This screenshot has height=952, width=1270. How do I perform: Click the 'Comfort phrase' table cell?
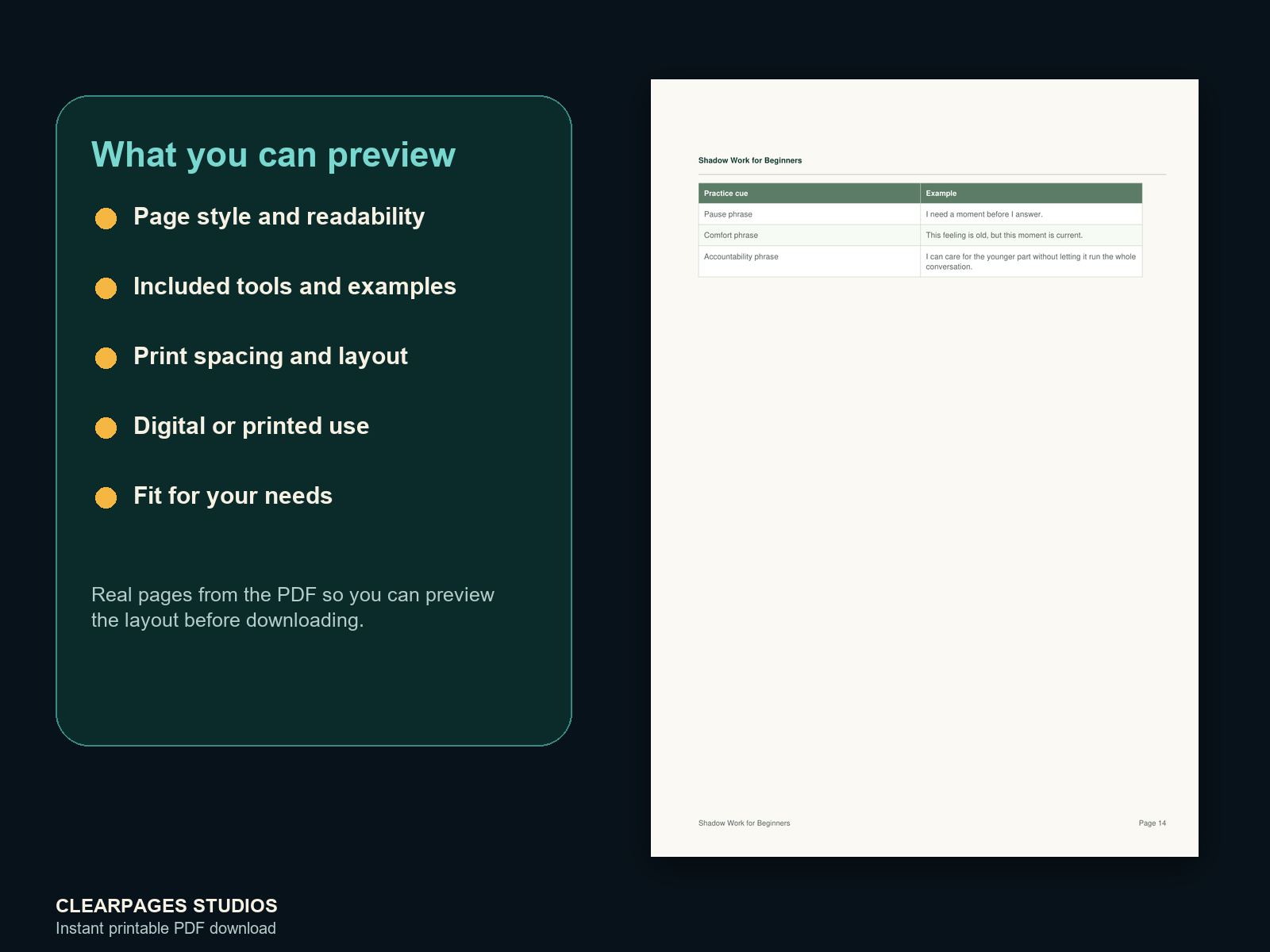coord(809,235)
